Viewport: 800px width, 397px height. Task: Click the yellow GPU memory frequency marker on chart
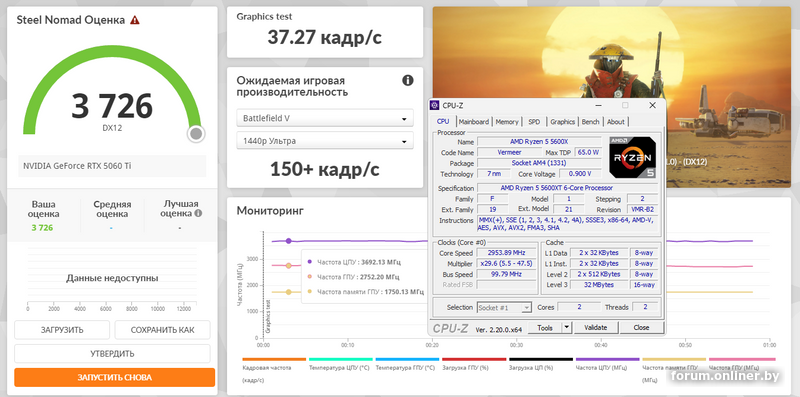click(x=289, y=292)
